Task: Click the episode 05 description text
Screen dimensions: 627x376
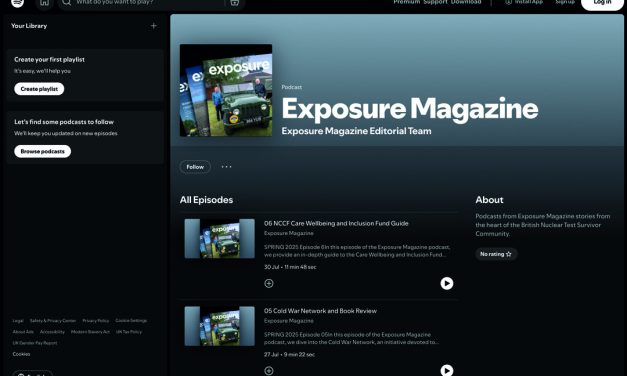Action: coord(351,338)
